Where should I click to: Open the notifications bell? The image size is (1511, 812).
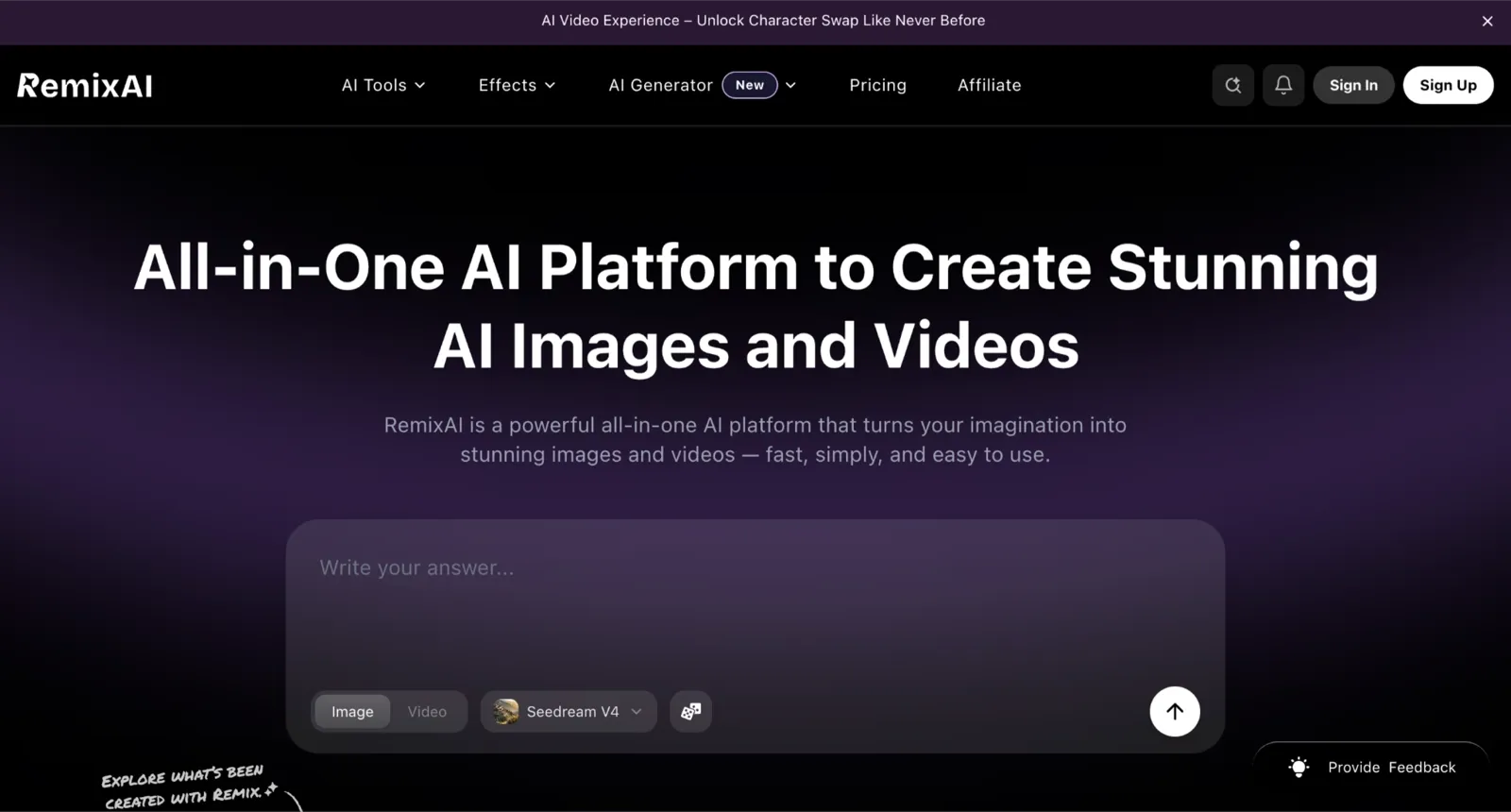click(1283, 85)
